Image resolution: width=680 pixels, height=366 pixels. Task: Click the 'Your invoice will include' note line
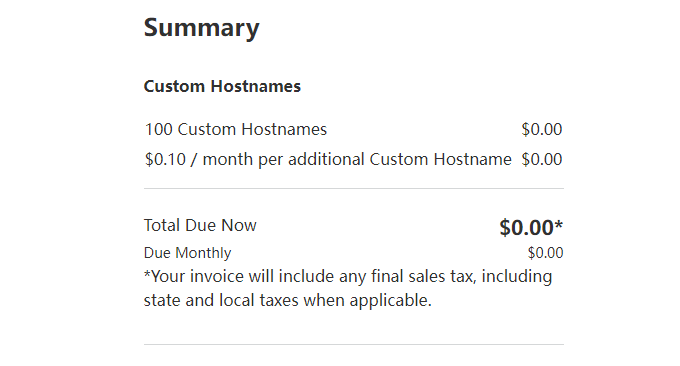348,277
